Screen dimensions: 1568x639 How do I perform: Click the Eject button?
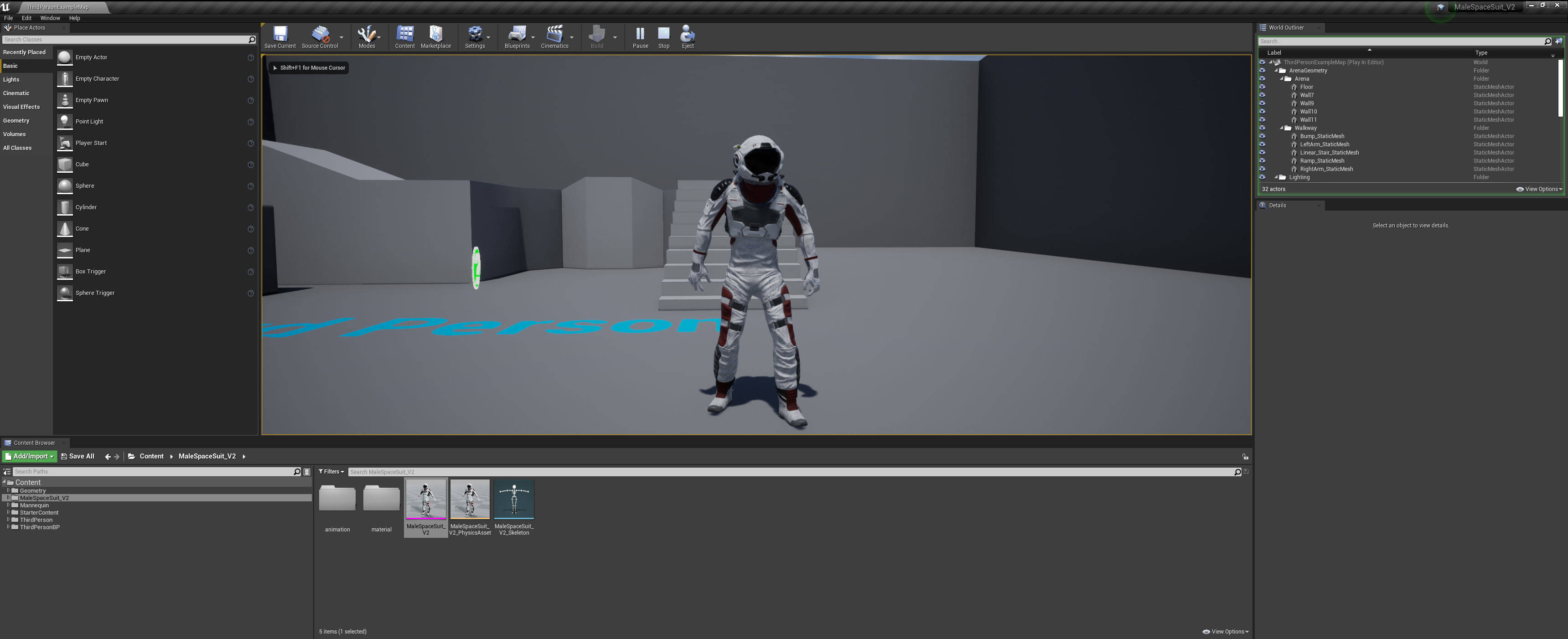point(688,37)
